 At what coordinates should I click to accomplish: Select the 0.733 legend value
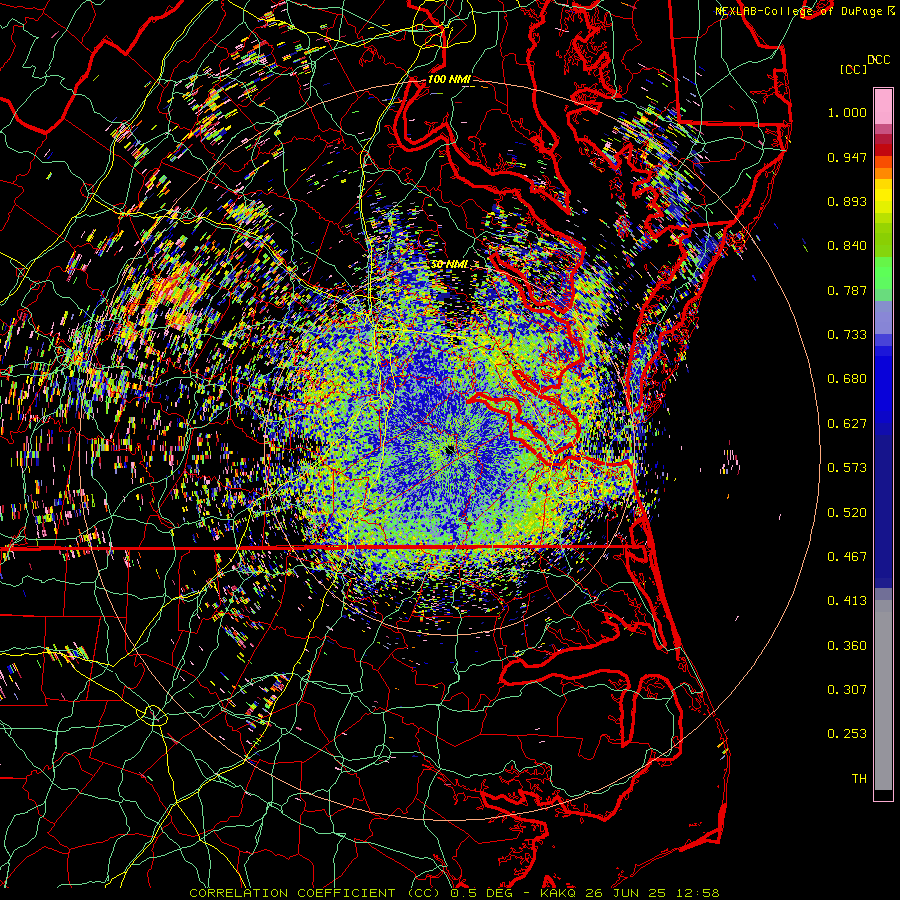point(847,335)
